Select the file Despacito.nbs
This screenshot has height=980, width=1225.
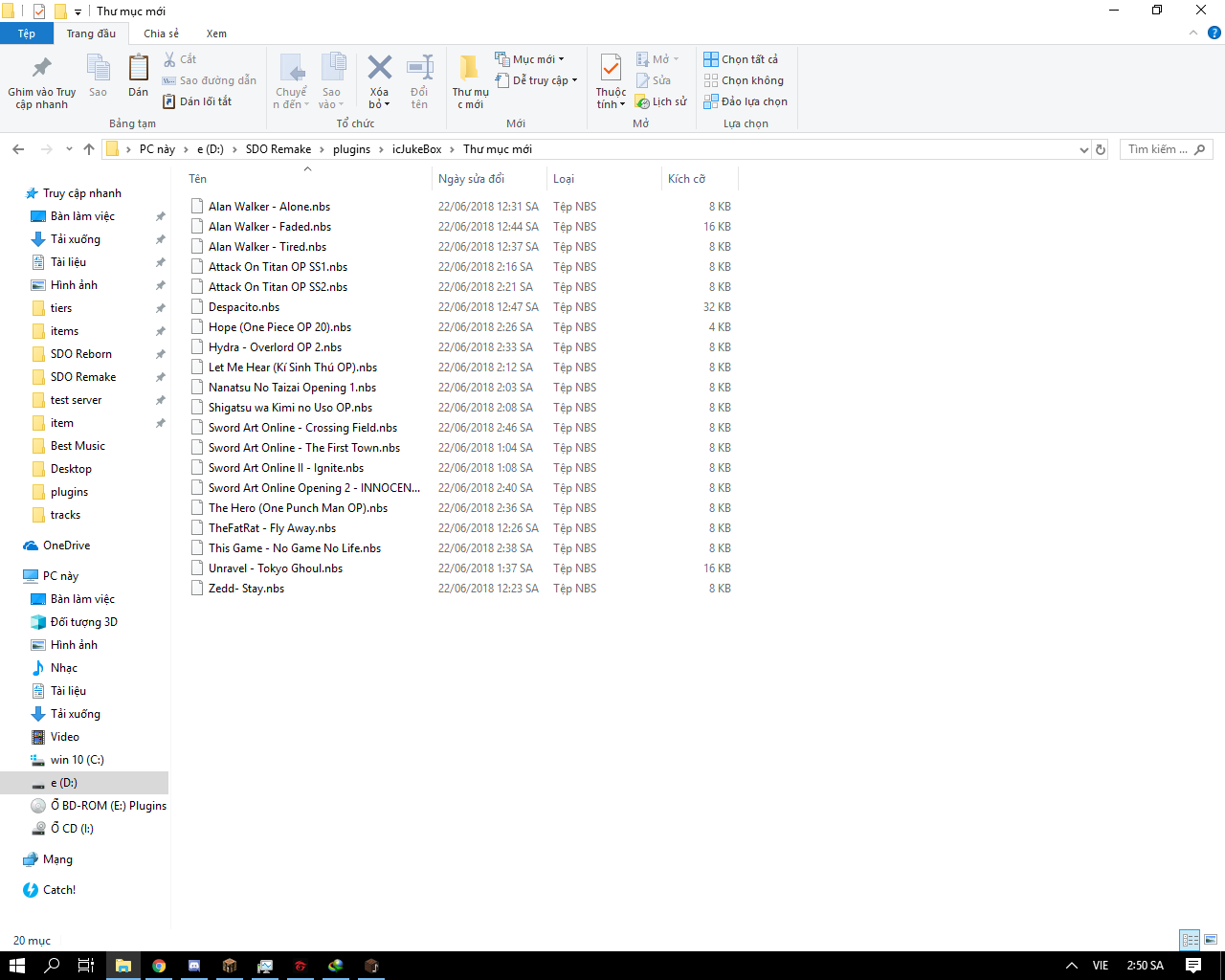click(x=244, y=307)
